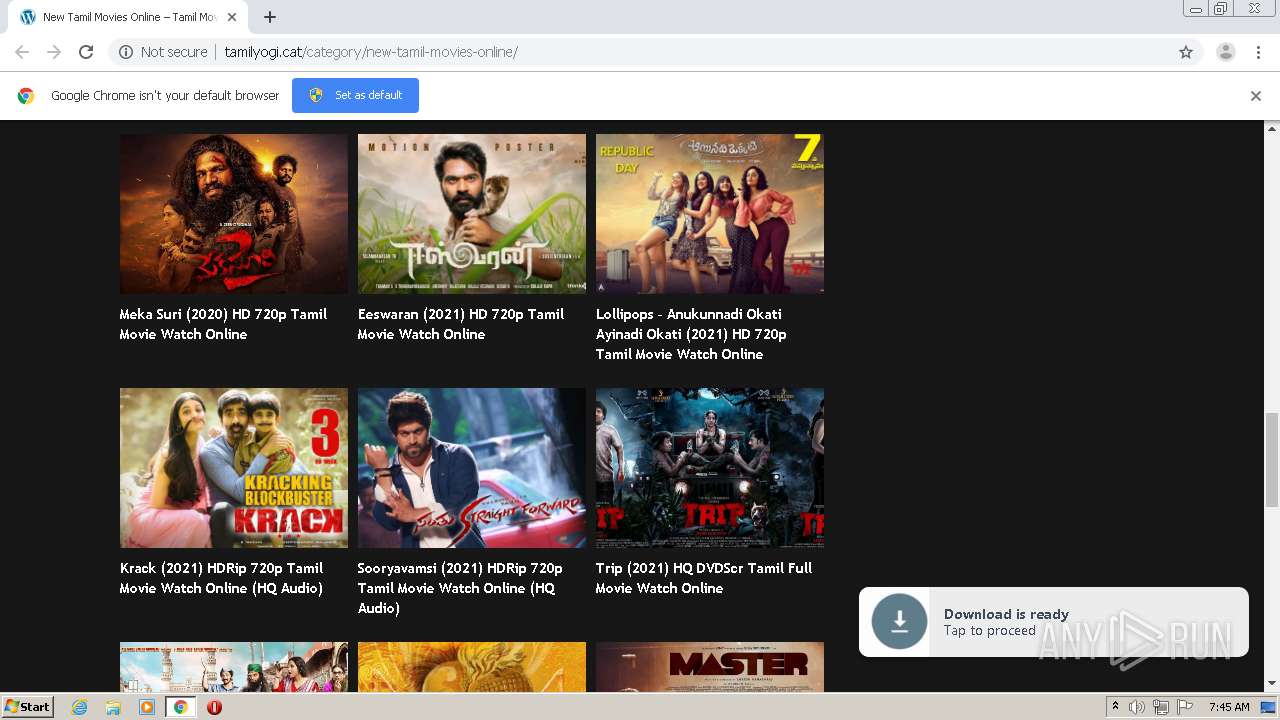Open Eeswaran movie poster thumbnail
This screenshot has width=1280, height=720.
[x=472, y=214]
